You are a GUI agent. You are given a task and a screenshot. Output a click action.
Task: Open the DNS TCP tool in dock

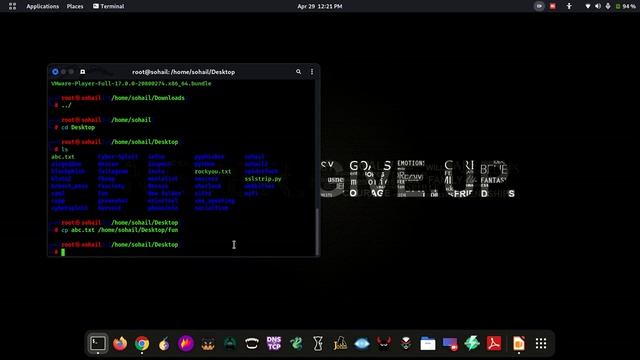coord(274,344)
